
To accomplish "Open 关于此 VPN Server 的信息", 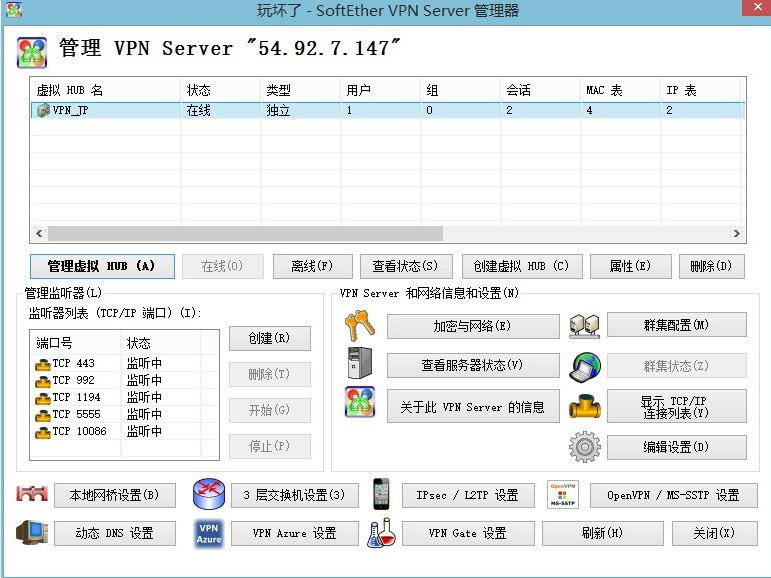I will (x=473, y=406).
